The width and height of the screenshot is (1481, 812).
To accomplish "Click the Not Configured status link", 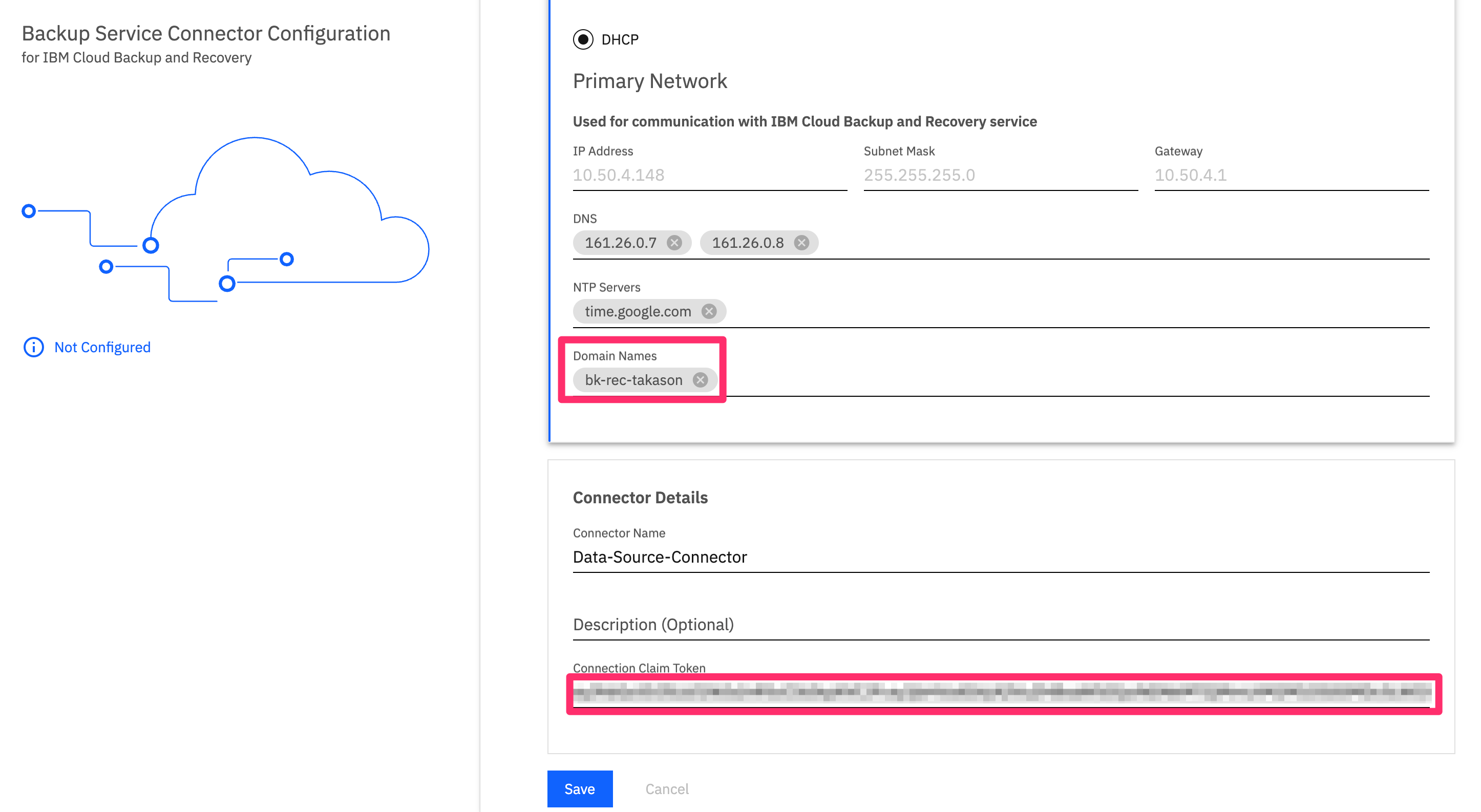I will 102,347.
